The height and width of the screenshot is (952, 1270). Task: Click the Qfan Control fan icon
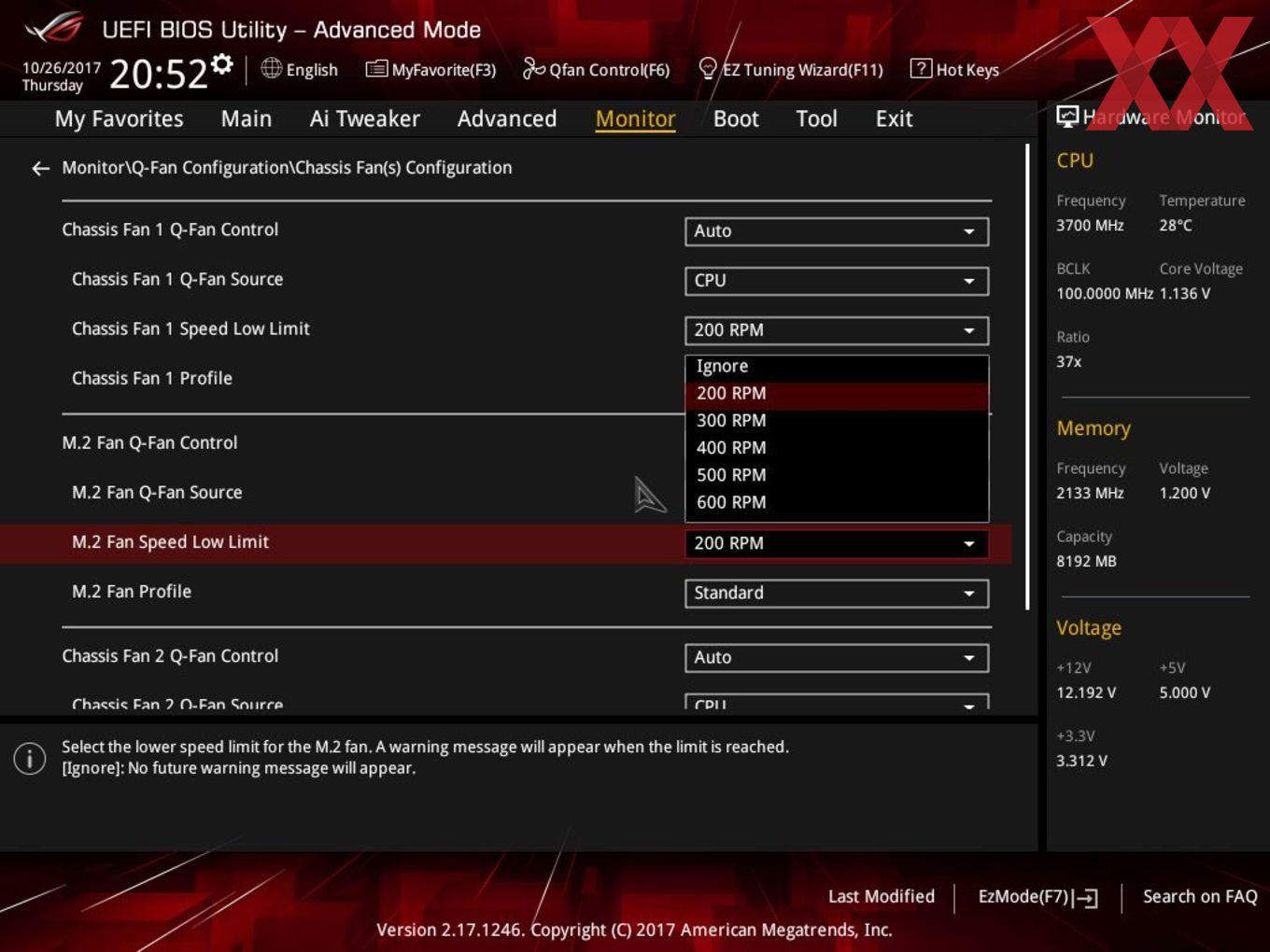coord(533,68)
